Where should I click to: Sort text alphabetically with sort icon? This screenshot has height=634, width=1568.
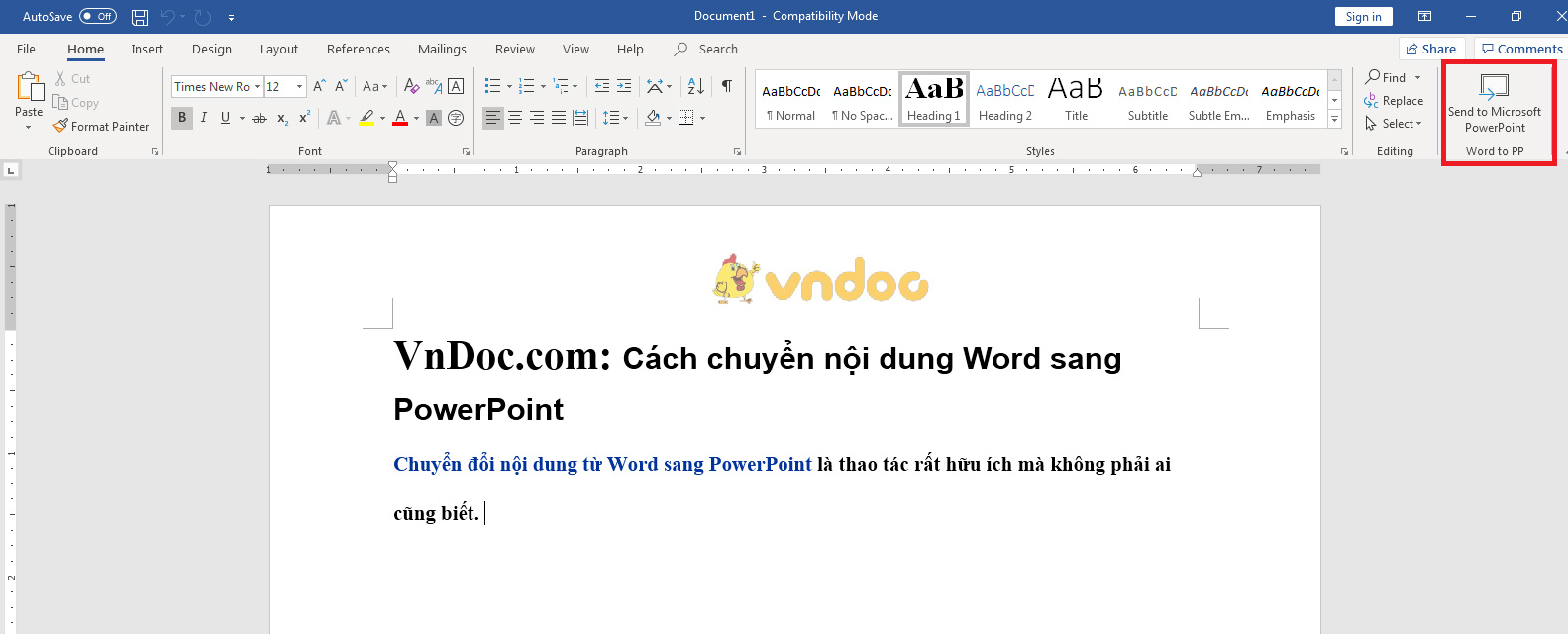tap(696, 86)
